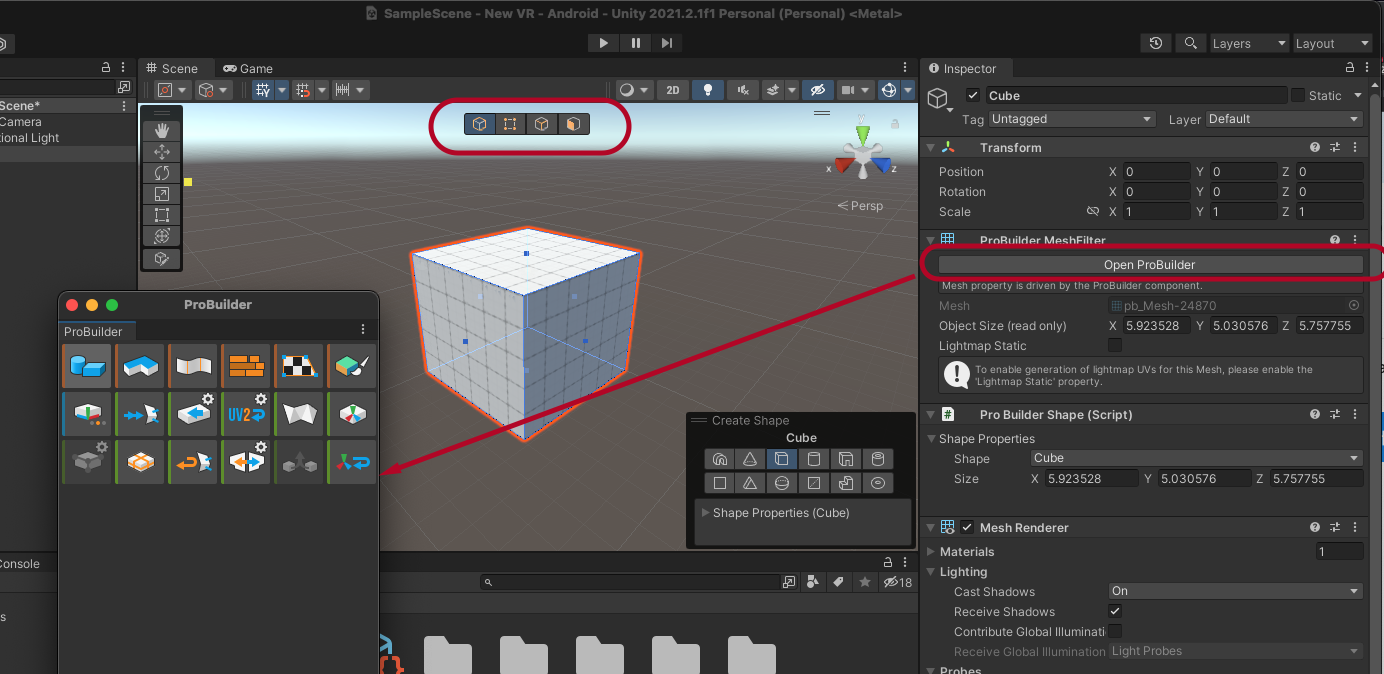This screenshot has width=1384, height=674.
Task: Open ProBuilder window kebab menu
Action: click(x=363, y=329)
